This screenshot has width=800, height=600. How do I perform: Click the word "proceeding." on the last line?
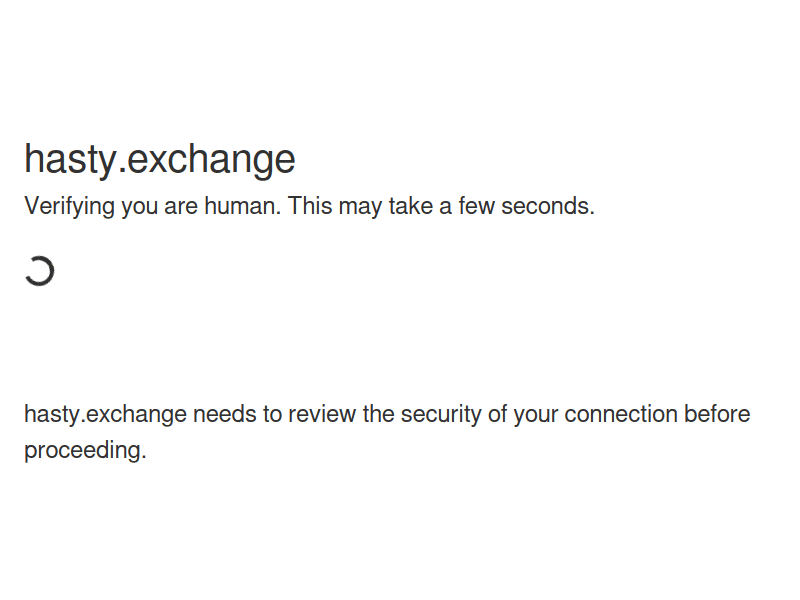click(85, 450)
